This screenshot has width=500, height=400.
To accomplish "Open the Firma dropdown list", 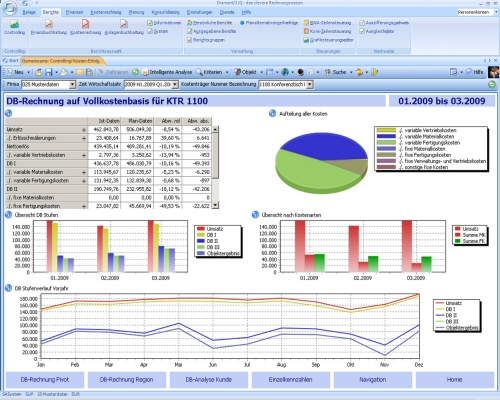I will pos(72,85).
